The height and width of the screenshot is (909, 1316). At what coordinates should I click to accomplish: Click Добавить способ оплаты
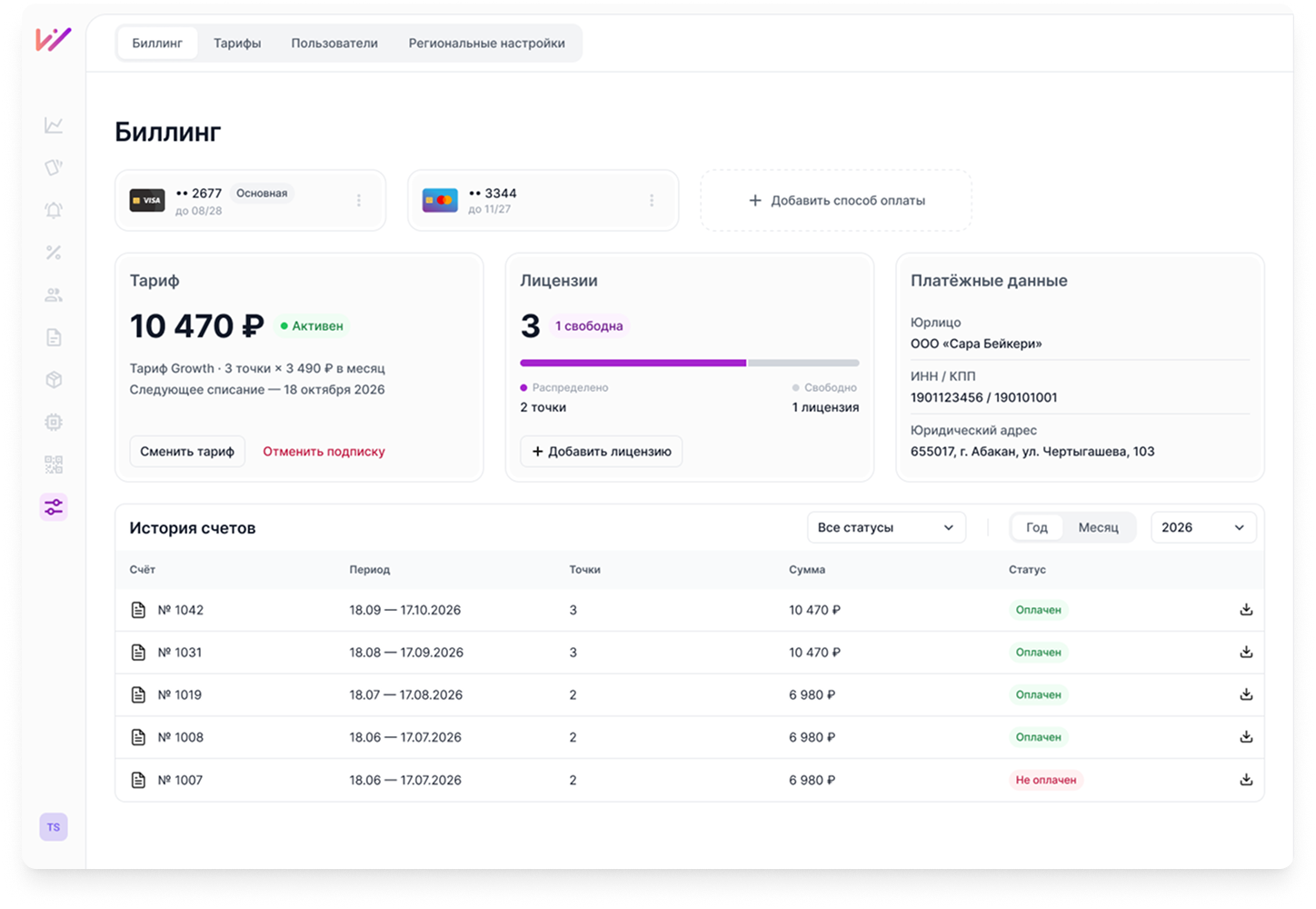point(836,200)
